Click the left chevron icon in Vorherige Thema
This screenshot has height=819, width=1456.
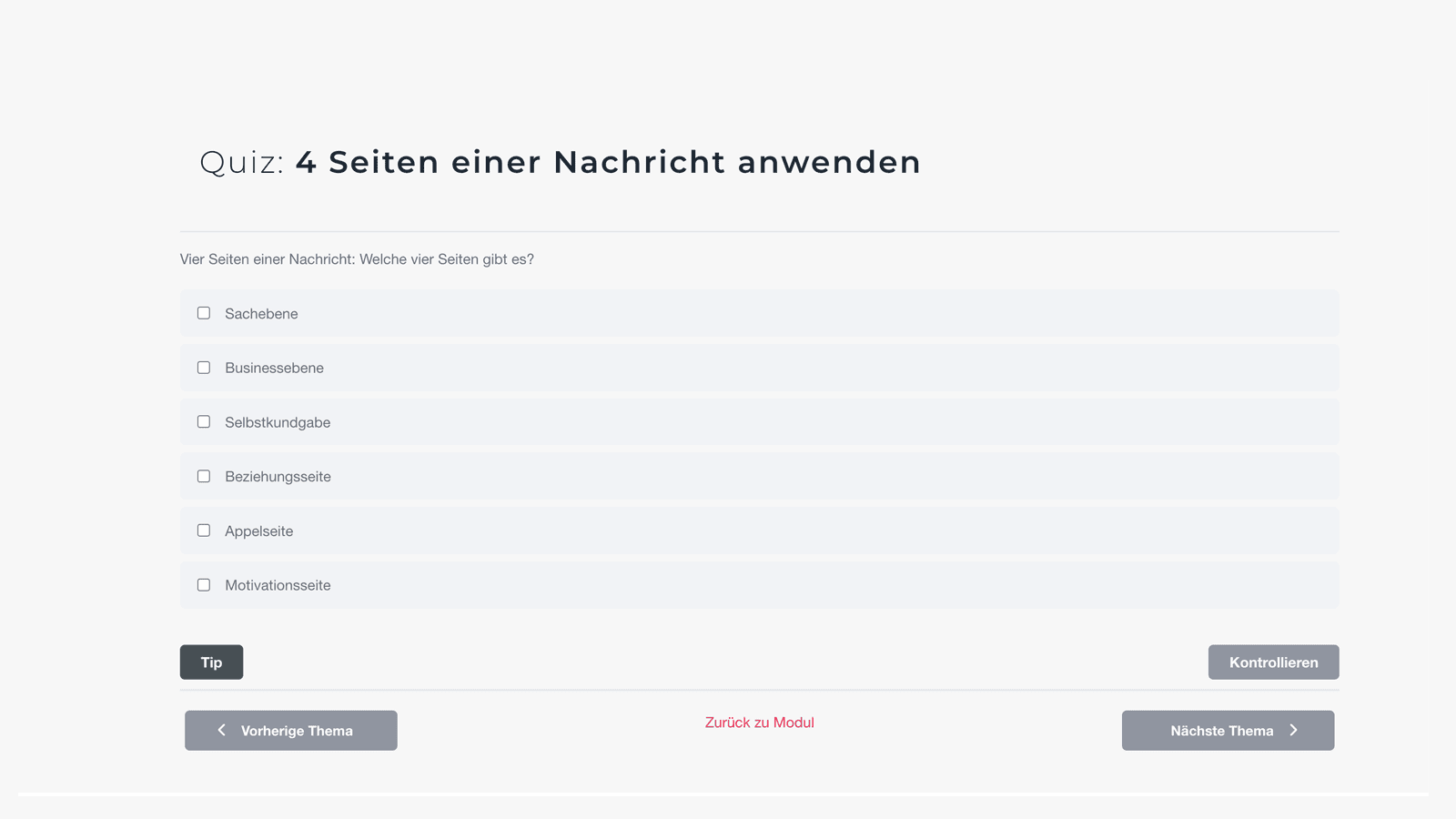click(221, 730)
